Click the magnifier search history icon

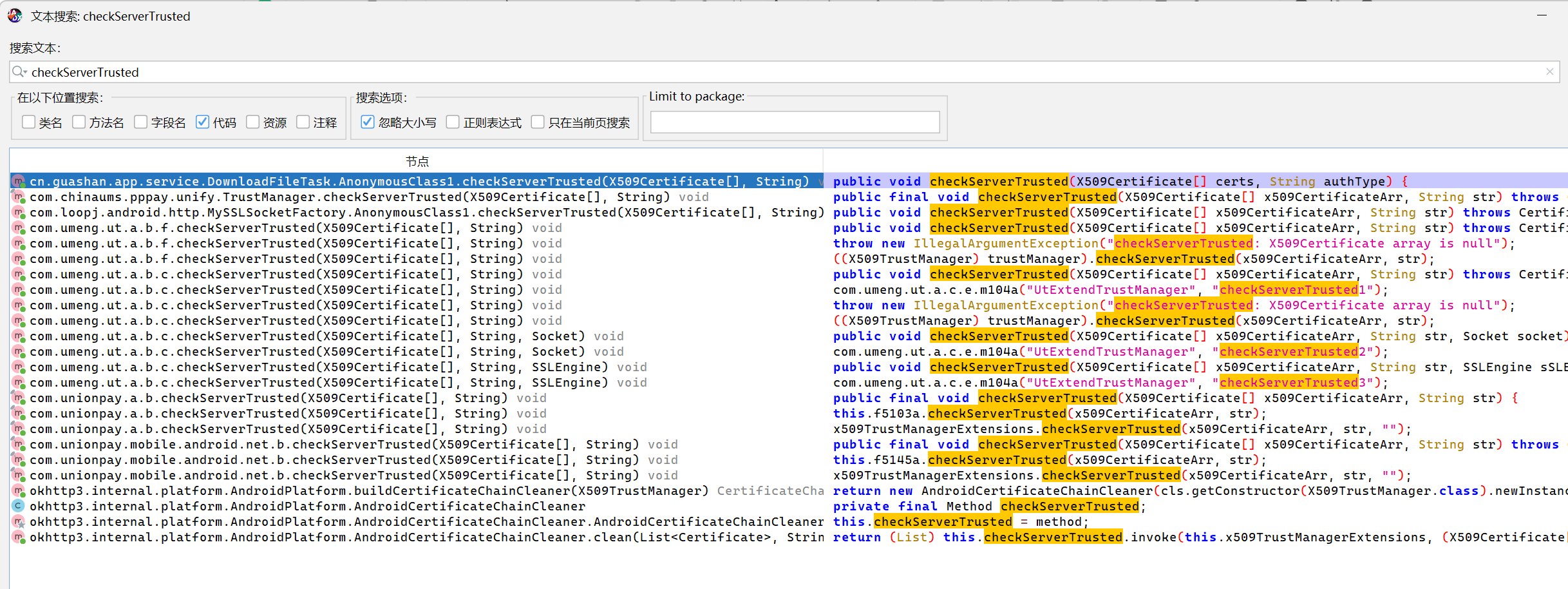tap(19, 72)
